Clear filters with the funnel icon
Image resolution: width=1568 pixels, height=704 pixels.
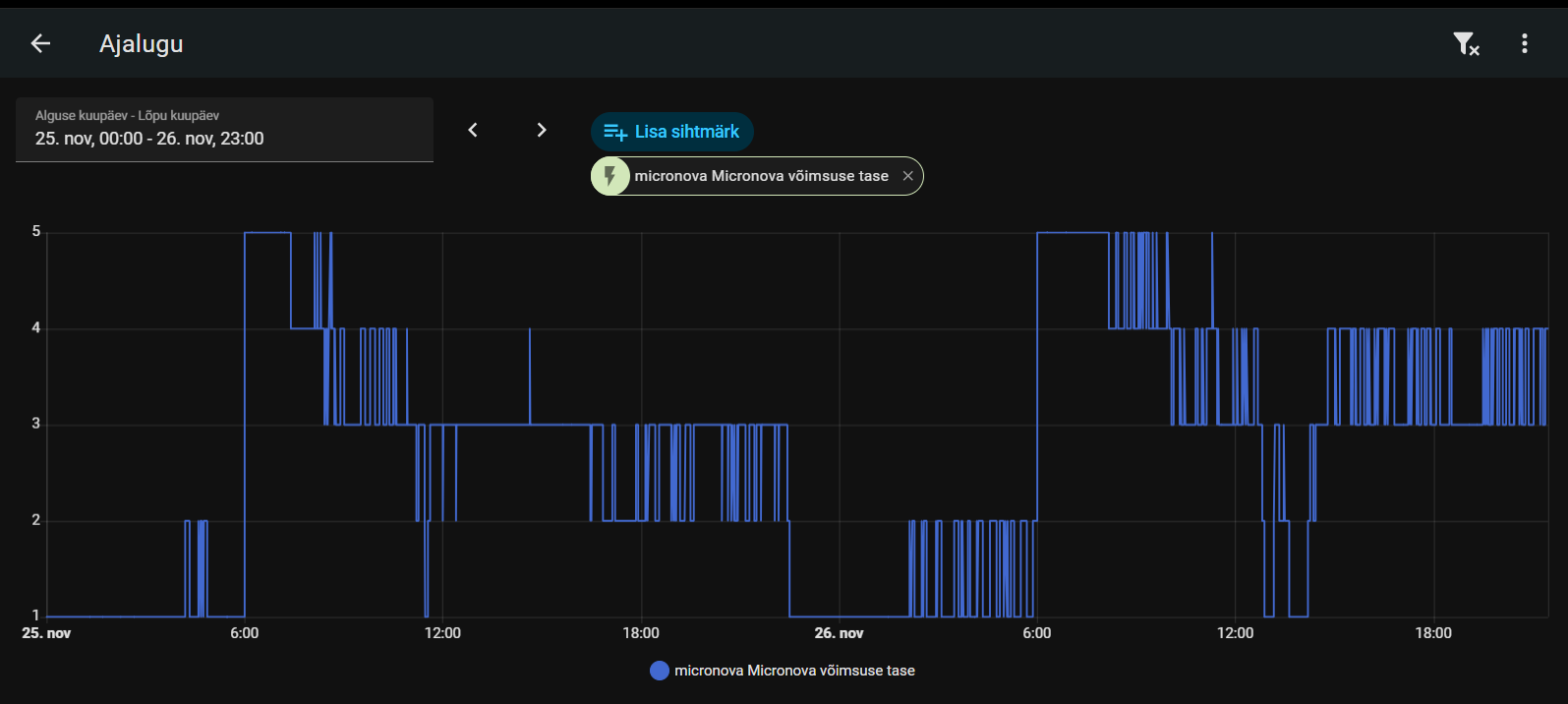point(1466,43)
